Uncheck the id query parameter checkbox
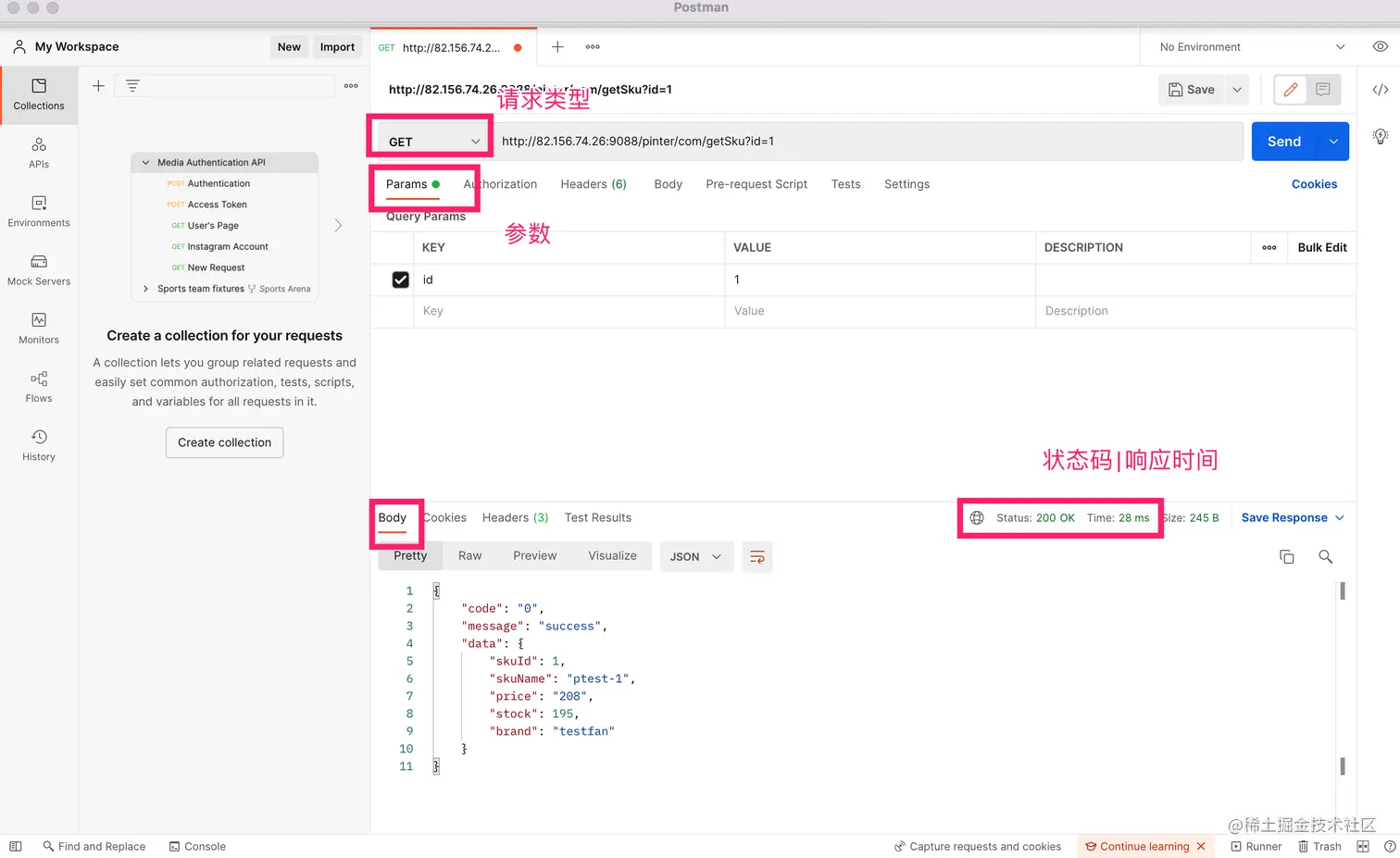This screenshot has height=858, width=1400. pyautogui.click(x=400, y=280)
